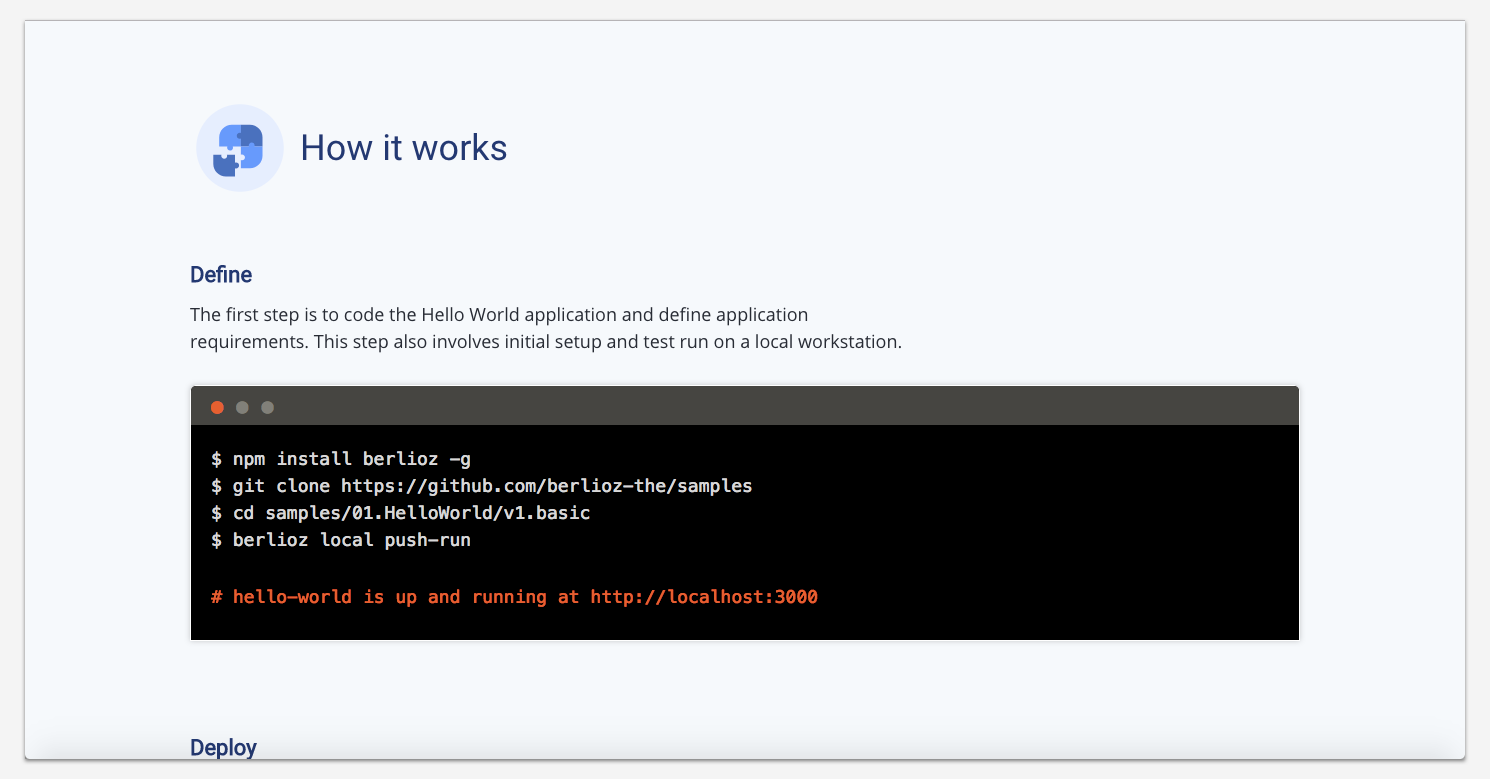This screenshot has width=1490, height=779.
Task: Click the orange hello-world is up and running comment
Action: (x=514, y=597)
